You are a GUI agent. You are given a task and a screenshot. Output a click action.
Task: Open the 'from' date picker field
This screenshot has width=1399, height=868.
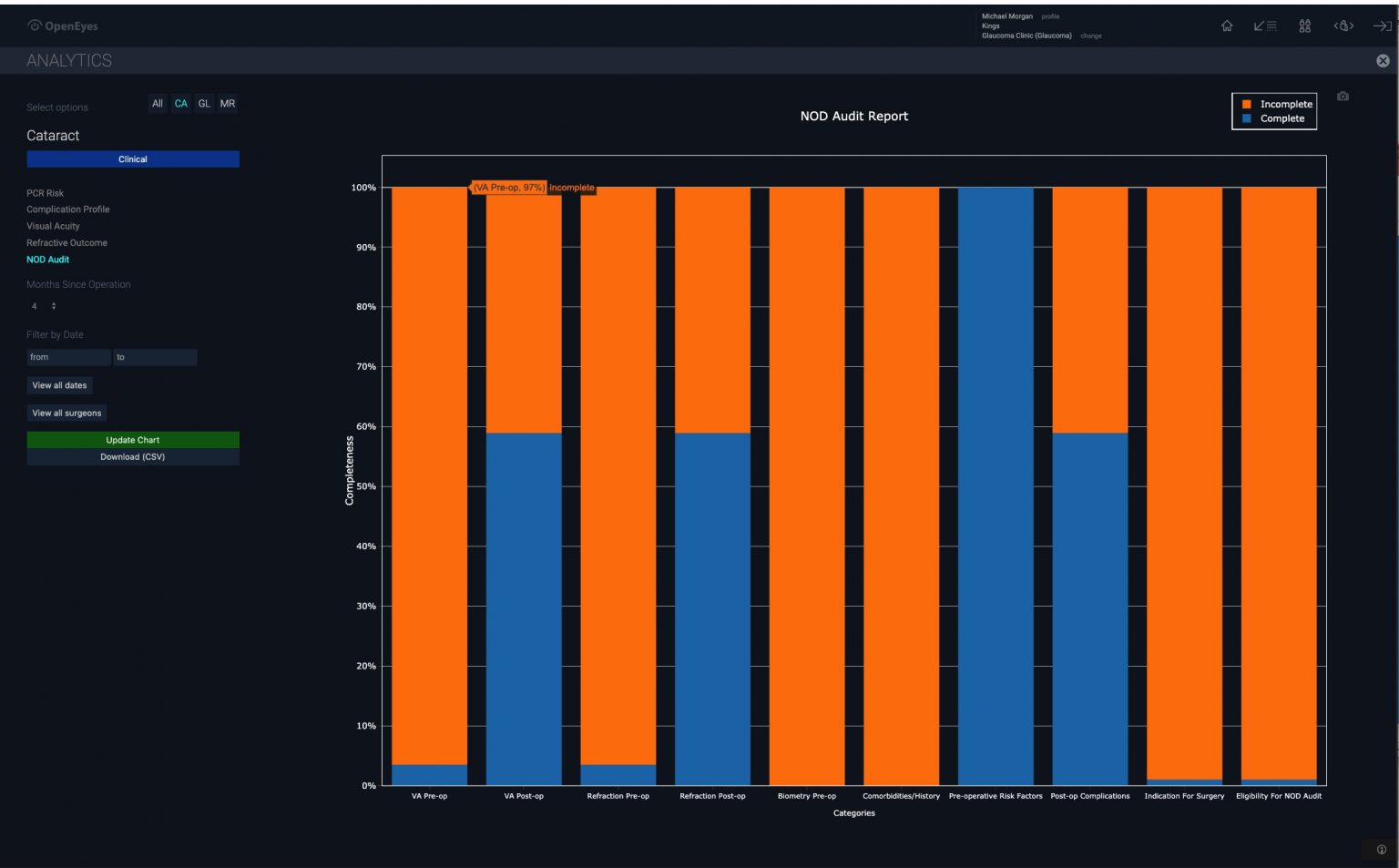tap(68, 358)
